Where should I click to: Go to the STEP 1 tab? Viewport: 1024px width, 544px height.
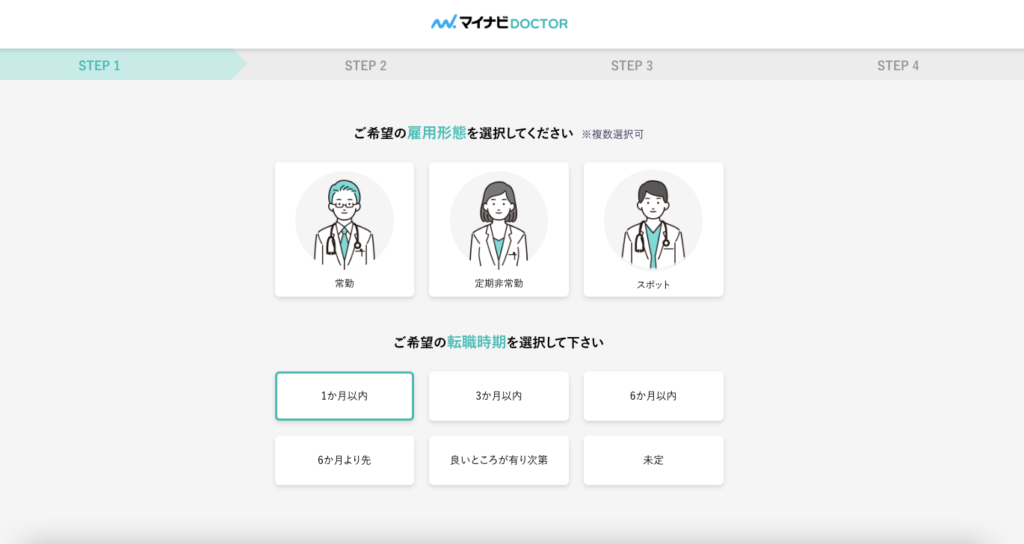point(99,66)
